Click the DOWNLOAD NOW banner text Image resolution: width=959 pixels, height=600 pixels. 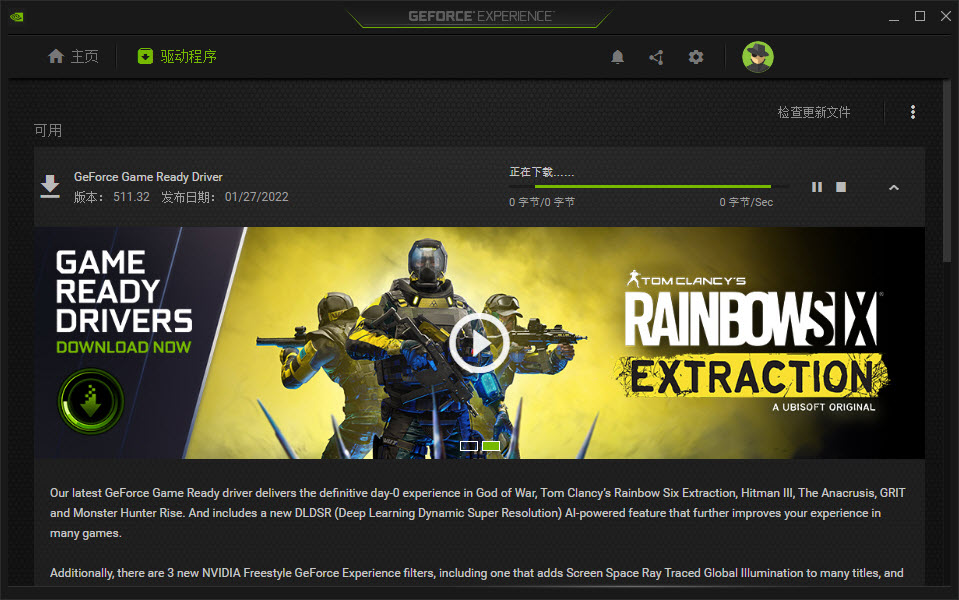[x=124, y=347]
